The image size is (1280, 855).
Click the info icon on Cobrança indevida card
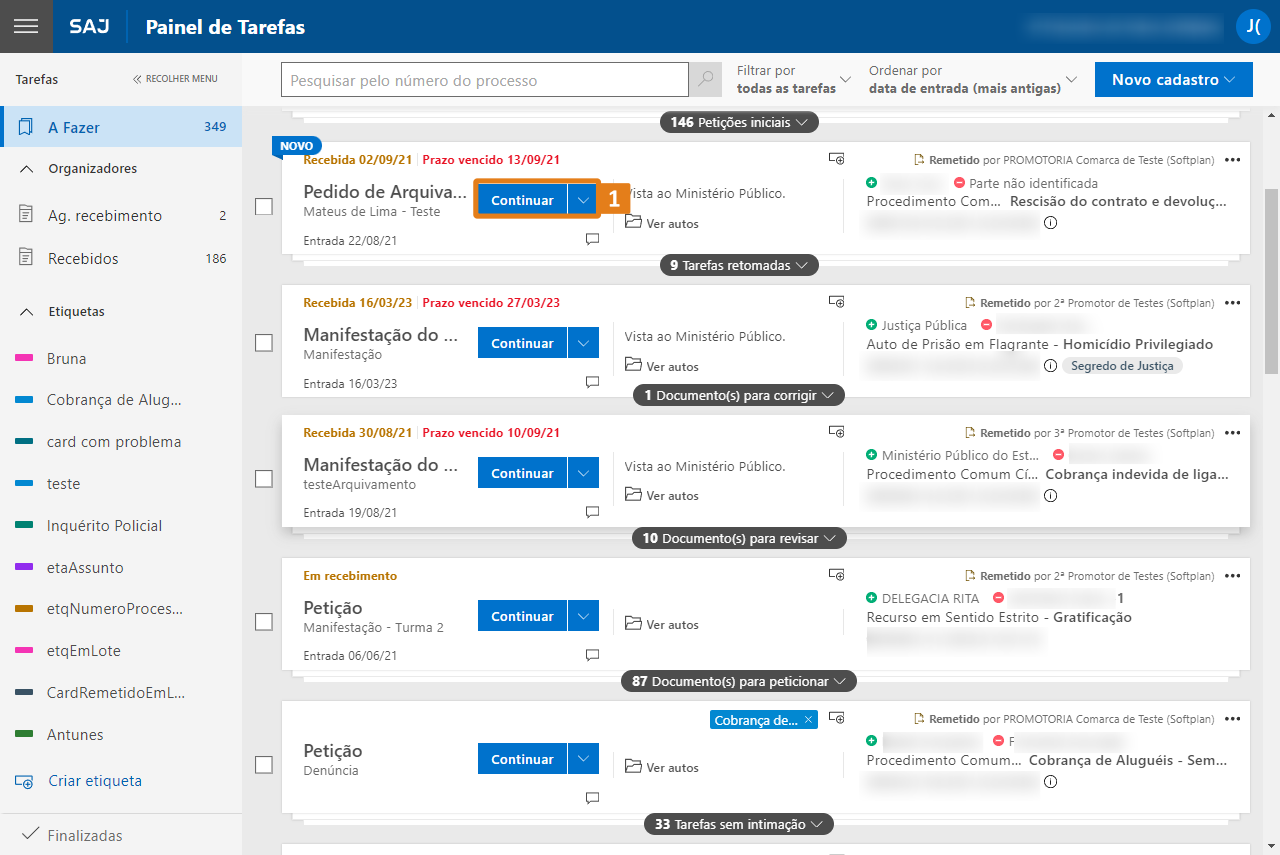click(x=1051, y=495)
